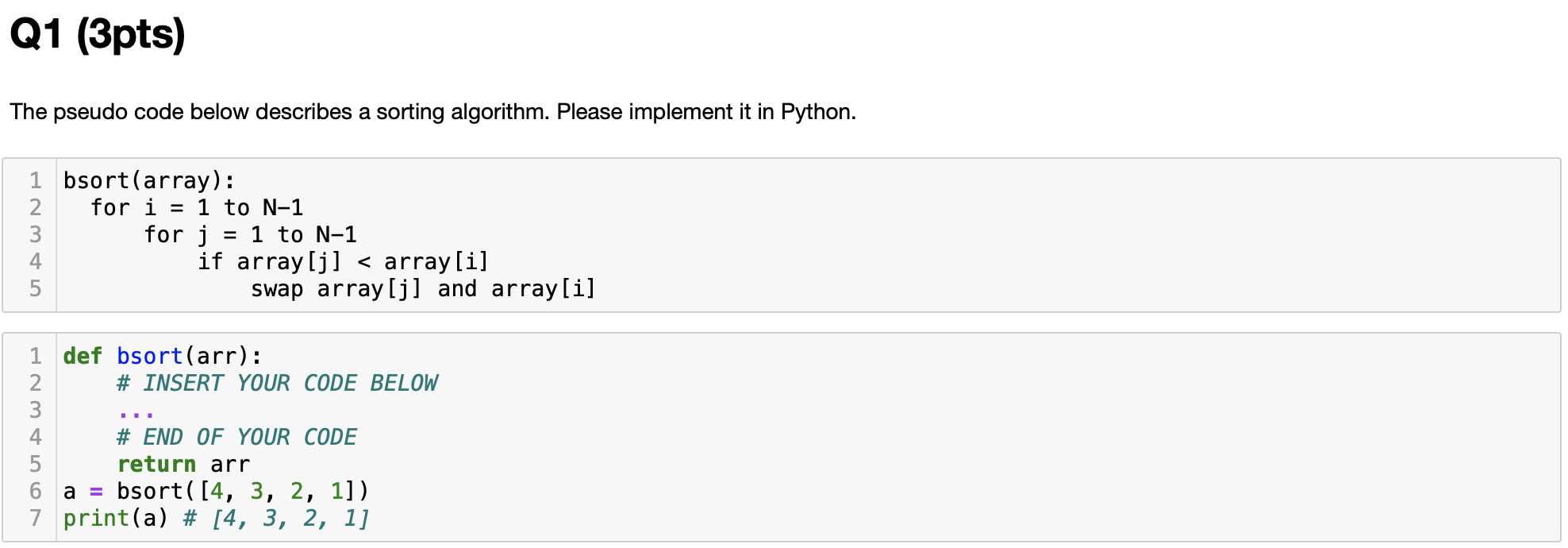Screen dimensions: 1568x548
Task: Click line number 1 in the pseudocode cell
Action: point(36,181)
